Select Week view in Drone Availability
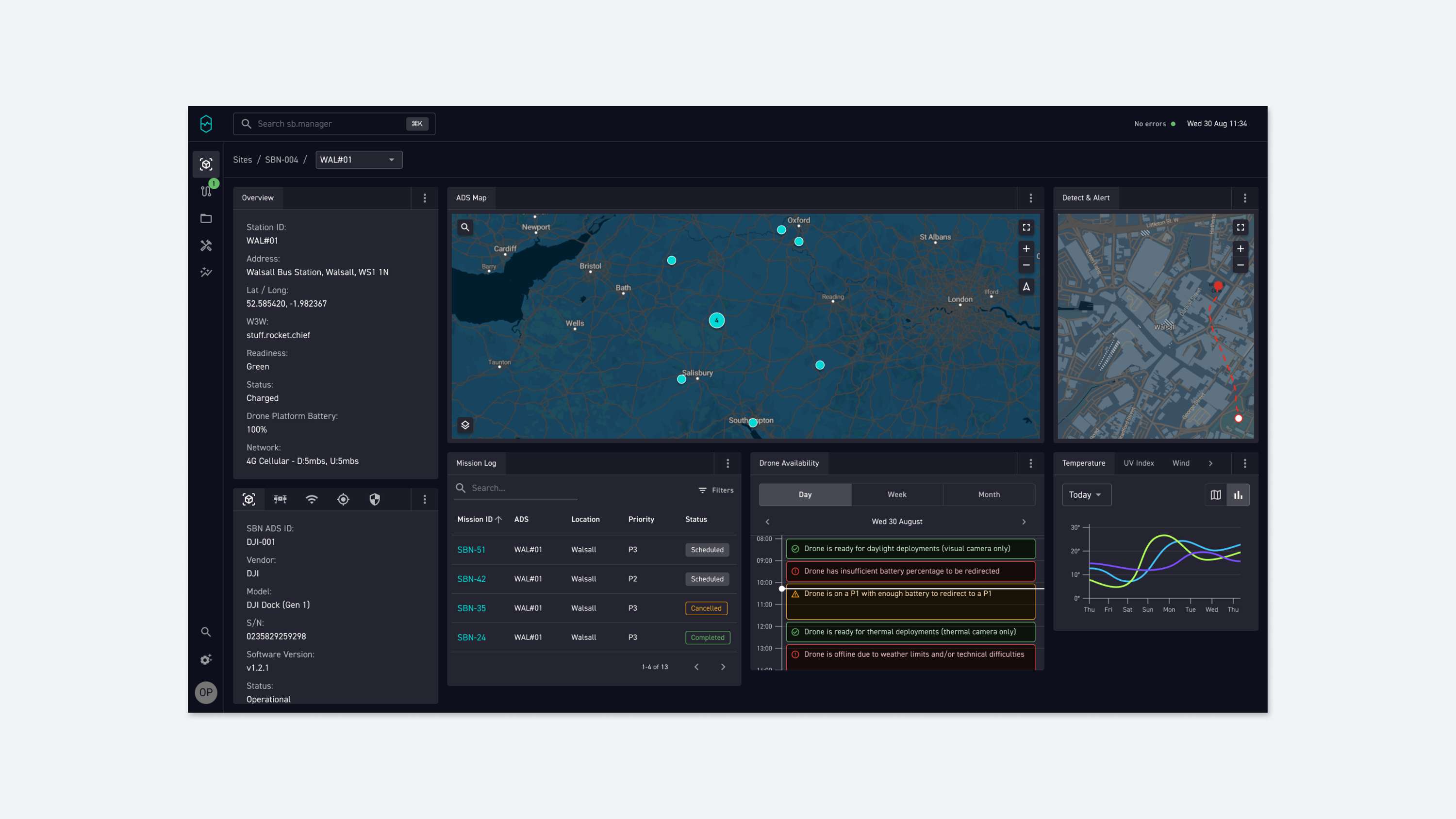The image size is (1456, 819). click(897, 494)
